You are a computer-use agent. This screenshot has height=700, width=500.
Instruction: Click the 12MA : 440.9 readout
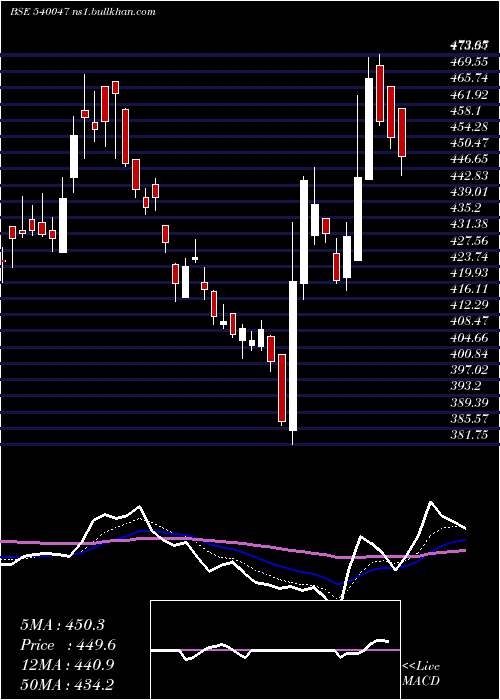click(x=67, y=665)
